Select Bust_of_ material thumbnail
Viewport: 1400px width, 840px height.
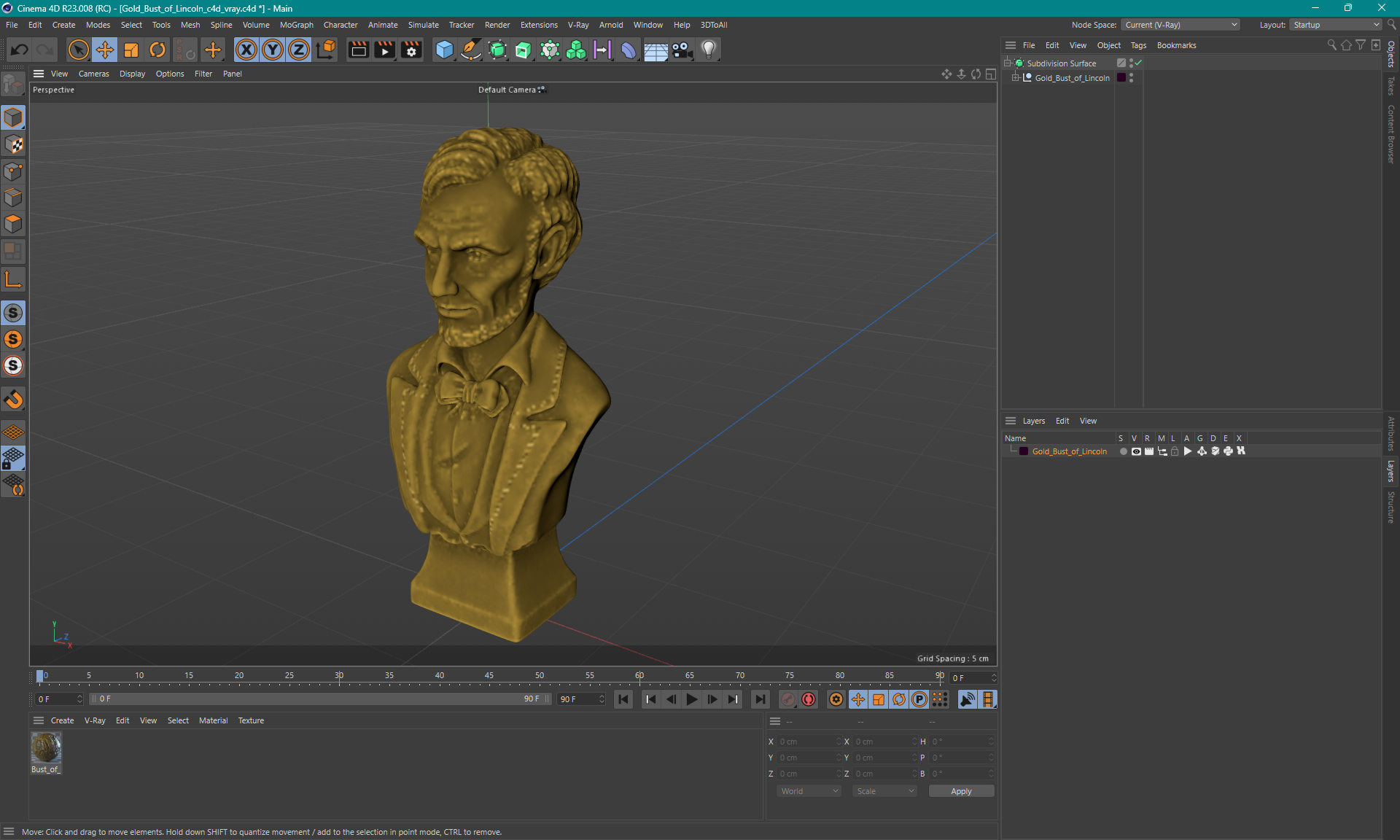(x=46, y=747)
